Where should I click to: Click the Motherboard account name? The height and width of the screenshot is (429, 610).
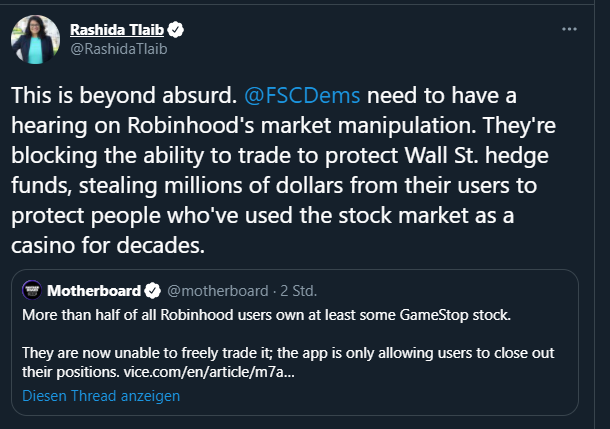[93, 291]
